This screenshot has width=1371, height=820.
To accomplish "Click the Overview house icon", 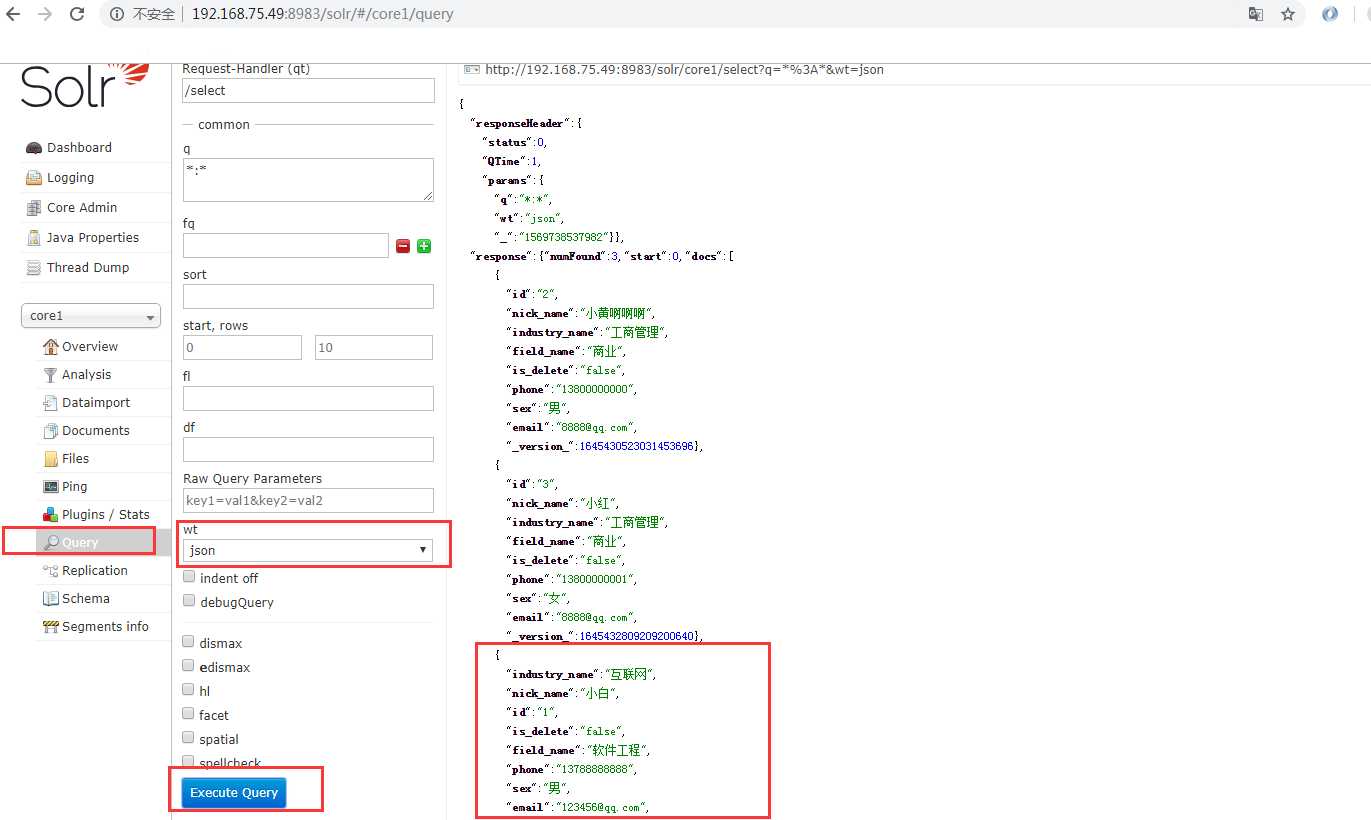I will pyautogui.click(x=51, y=347).
